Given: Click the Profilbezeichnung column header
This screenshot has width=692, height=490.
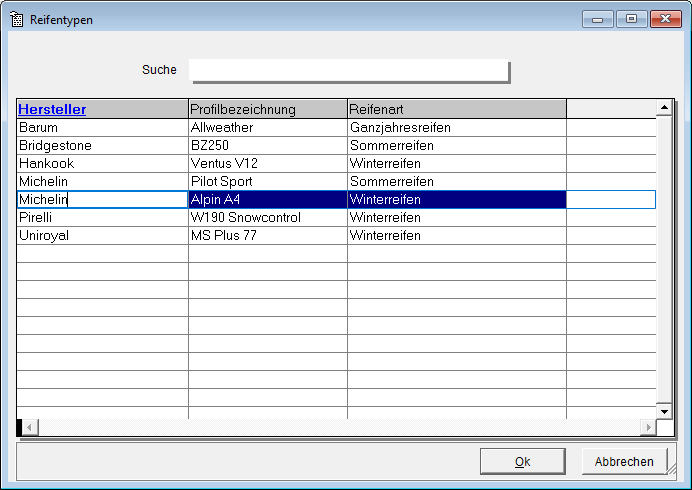Looking at the screenshot, I should click(268, 109).
